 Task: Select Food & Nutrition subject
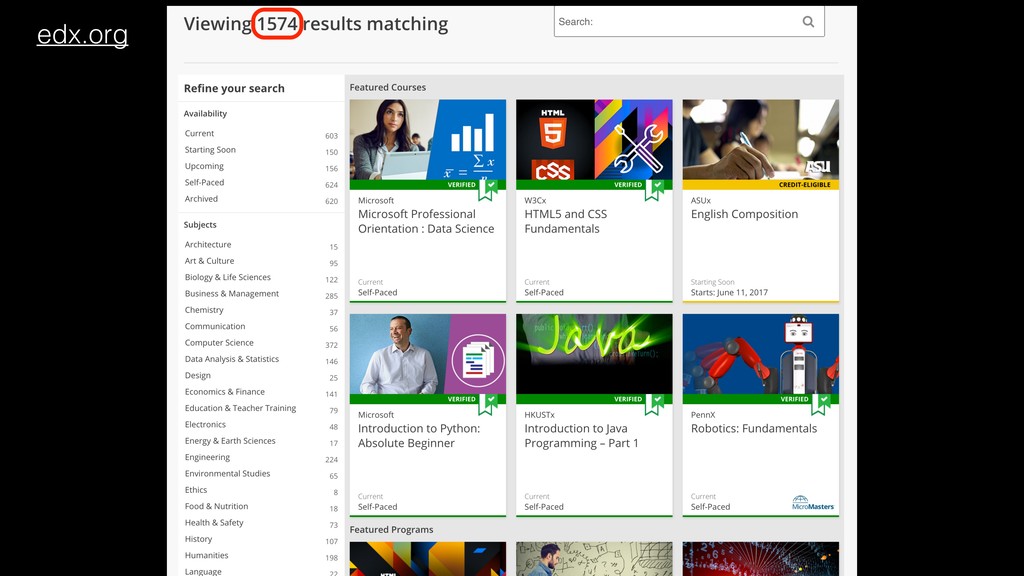216,505
